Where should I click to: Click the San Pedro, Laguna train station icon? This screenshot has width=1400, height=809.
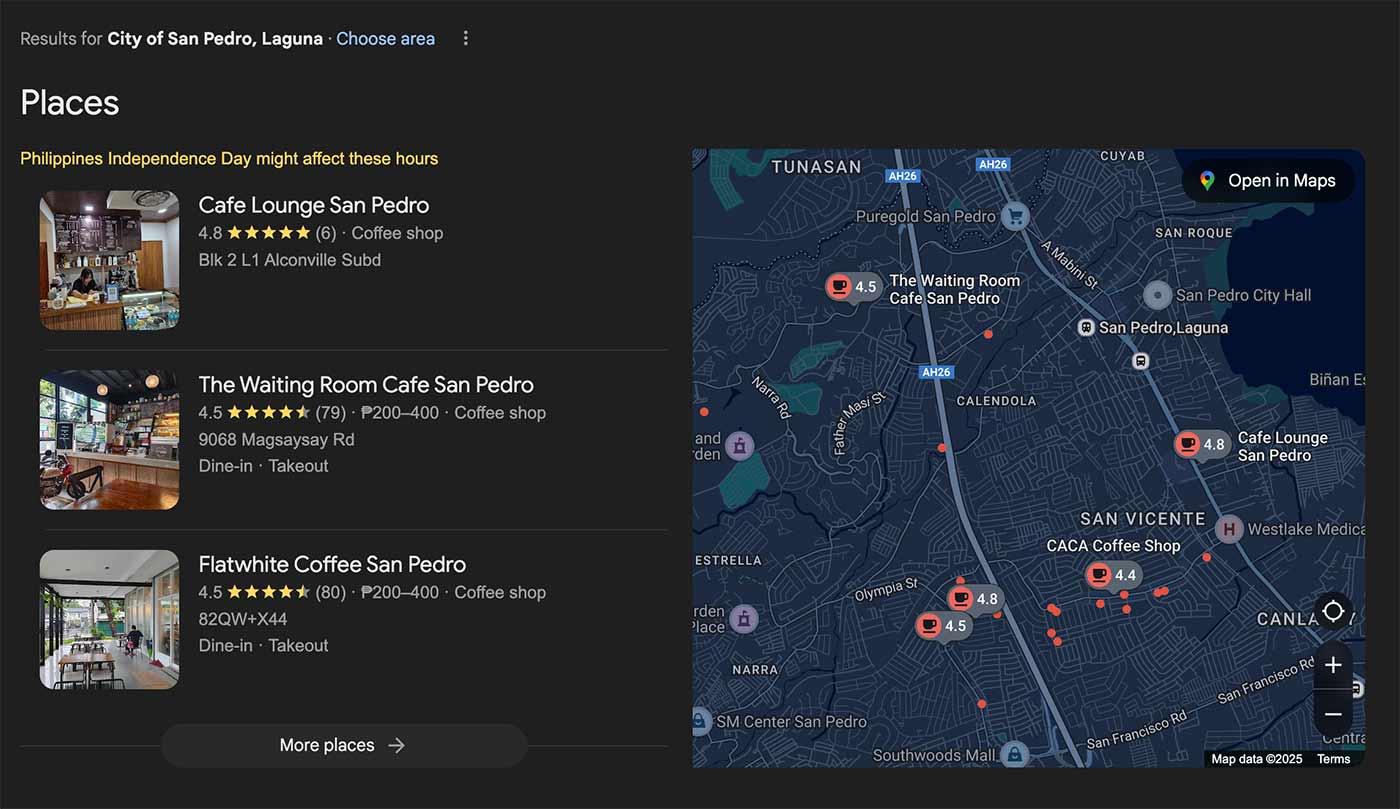1086,327
